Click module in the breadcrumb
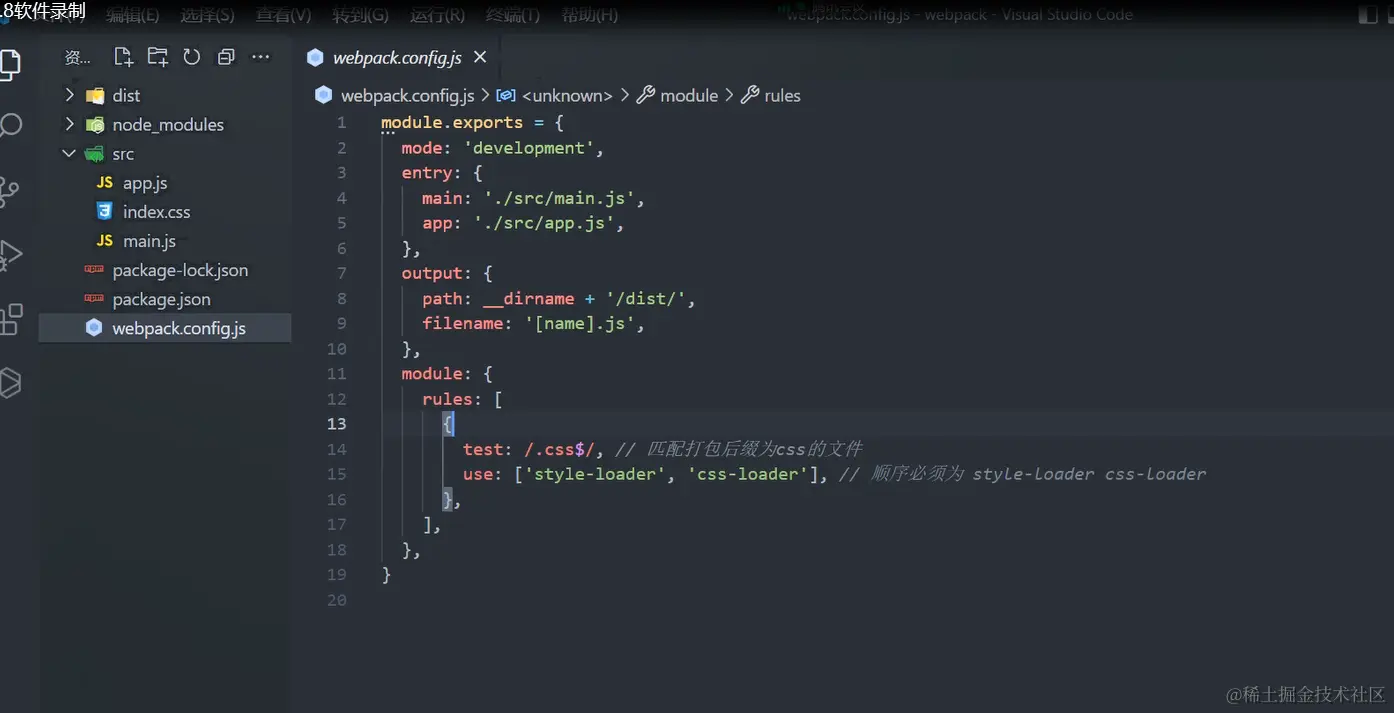Screen dimensions: 1394x713 pos(689,95)
